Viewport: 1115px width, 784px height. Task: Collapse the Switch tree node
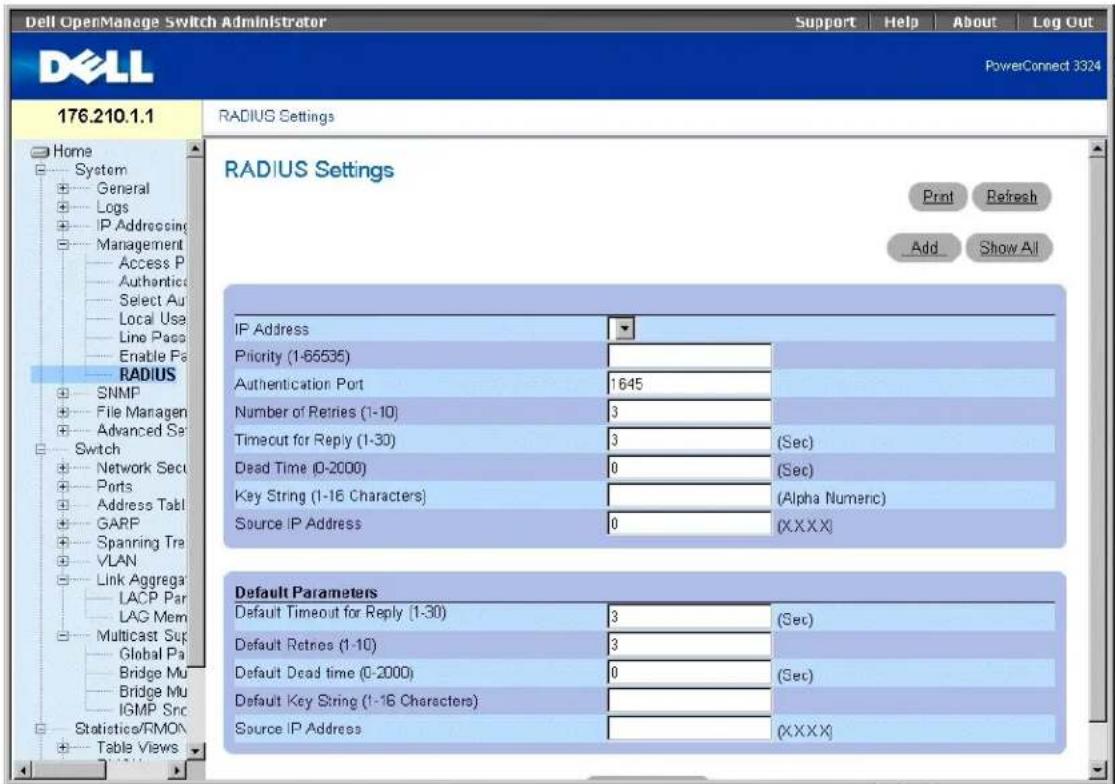click(41, 449)
